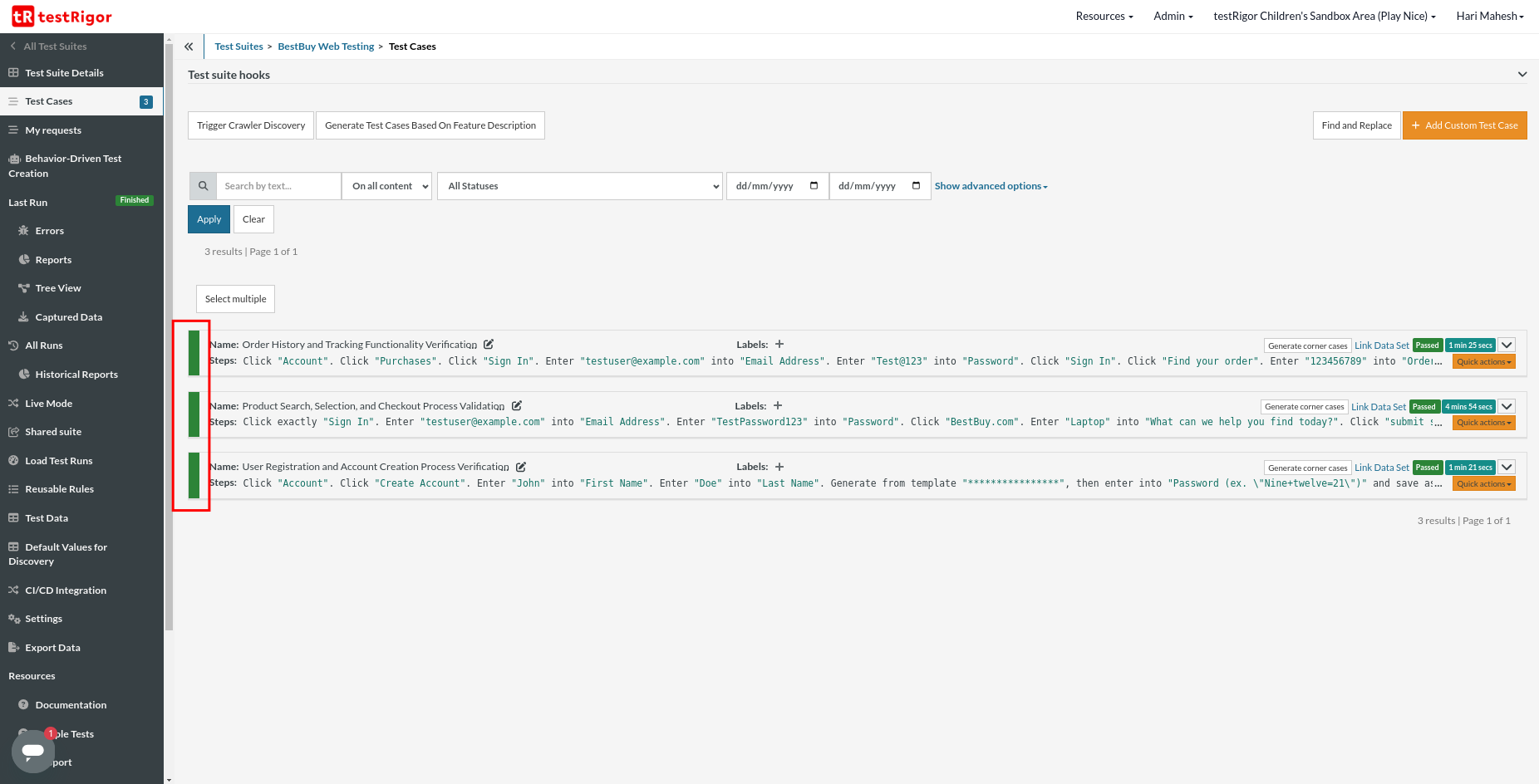Expand the Order History test case details

(x=1507, y=345)
